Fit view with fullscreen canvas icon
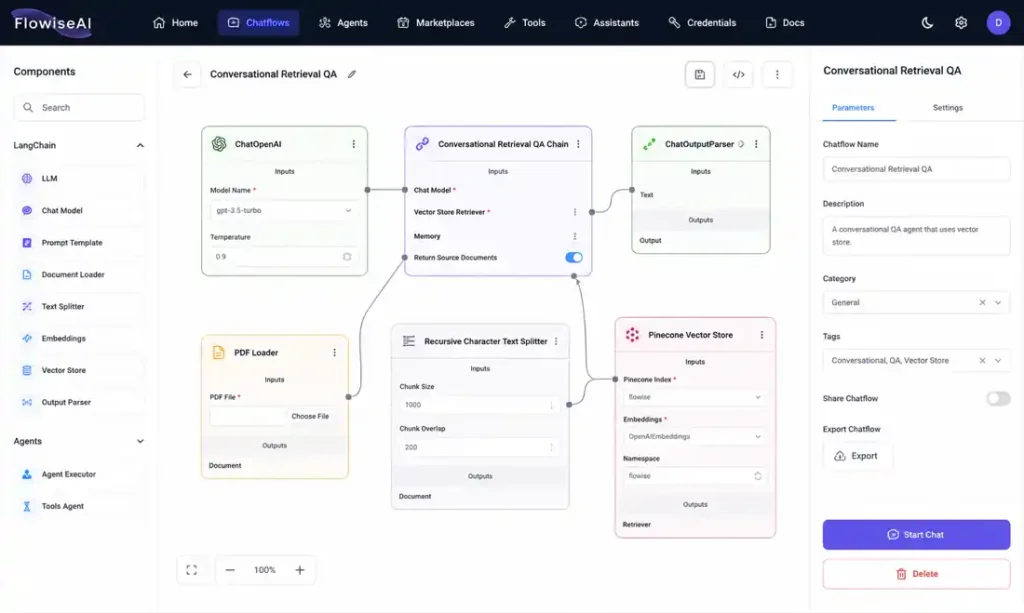 coord(191,570)
